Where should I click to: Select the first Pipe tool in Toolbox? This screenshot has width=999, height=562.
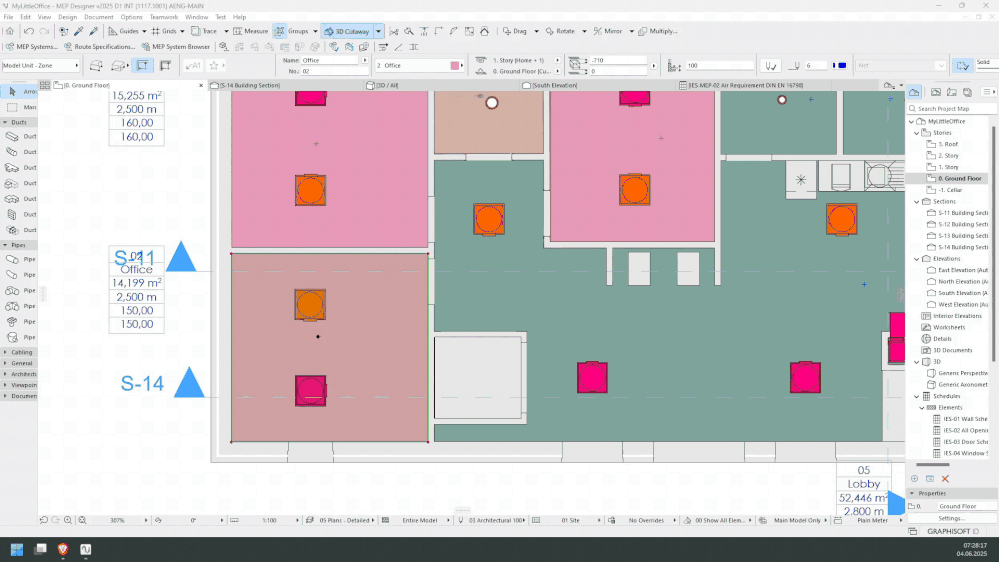pos(19,259)
